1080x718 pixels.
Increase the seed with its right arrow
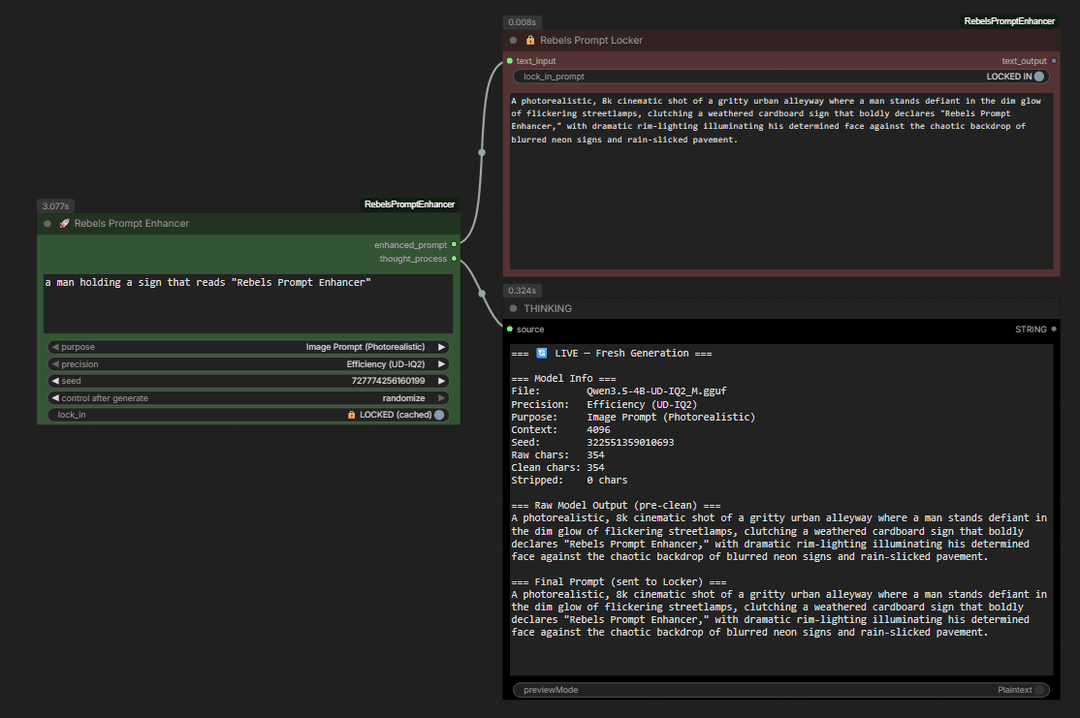442,380
